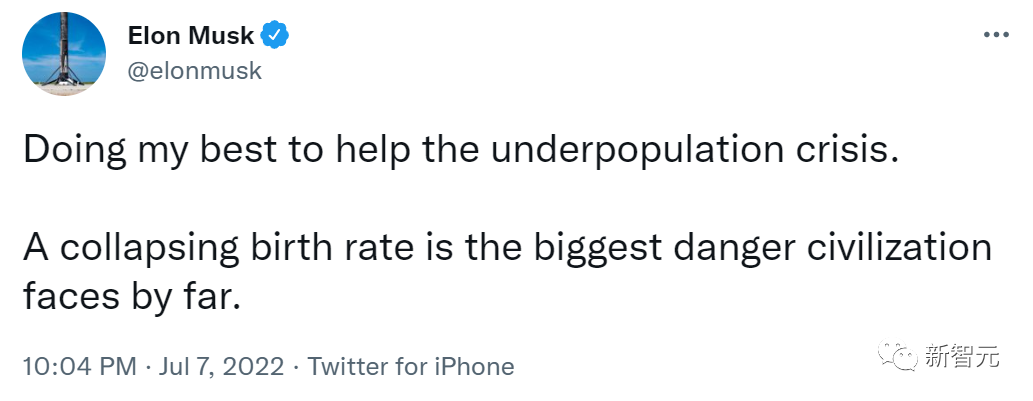This screenshot has width=1033, height=401.
Task: Click the Jul 7, 2022 date
Action: 217,366
